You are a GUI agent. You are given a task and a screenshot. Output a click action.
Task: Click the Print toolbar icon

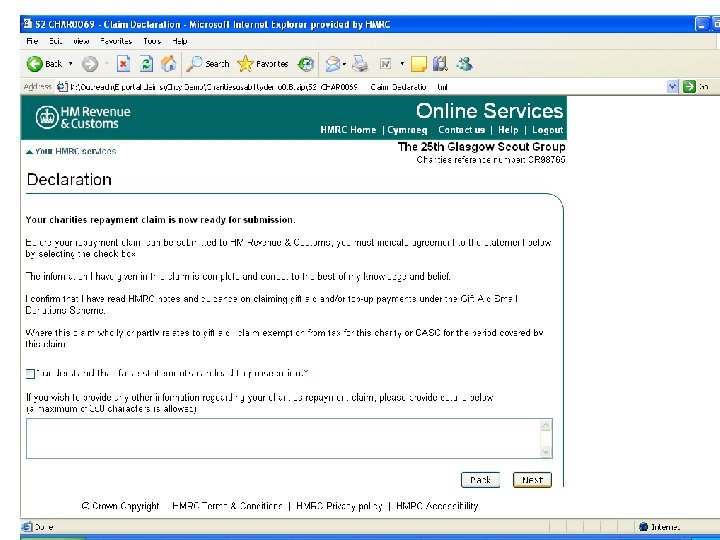(360, 64)
